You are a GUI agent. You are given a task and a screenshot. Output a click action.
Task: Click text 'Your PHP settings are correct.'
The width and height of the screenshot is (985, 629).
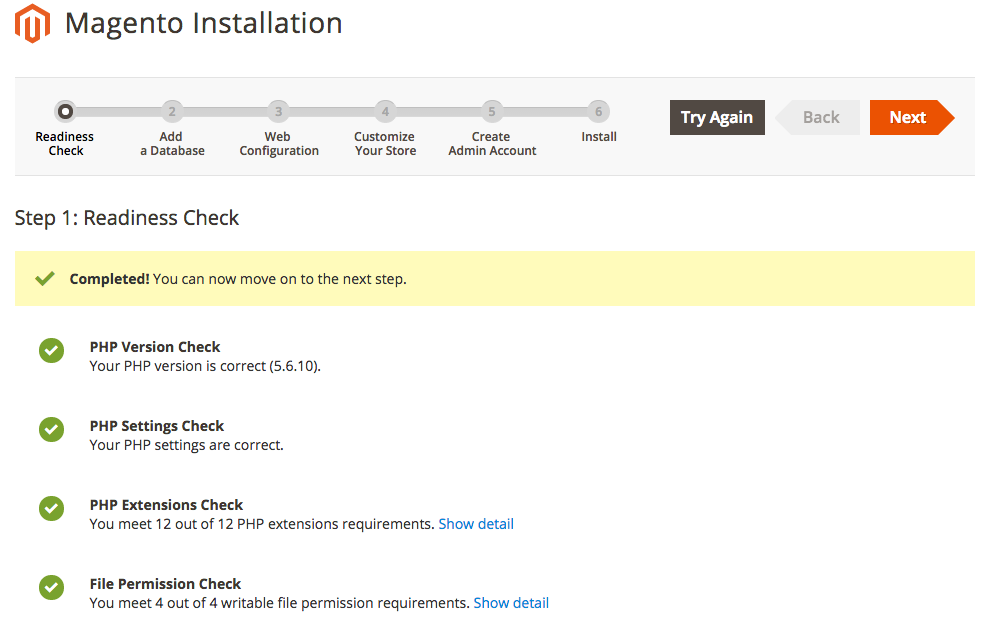[x=187, y=446]
